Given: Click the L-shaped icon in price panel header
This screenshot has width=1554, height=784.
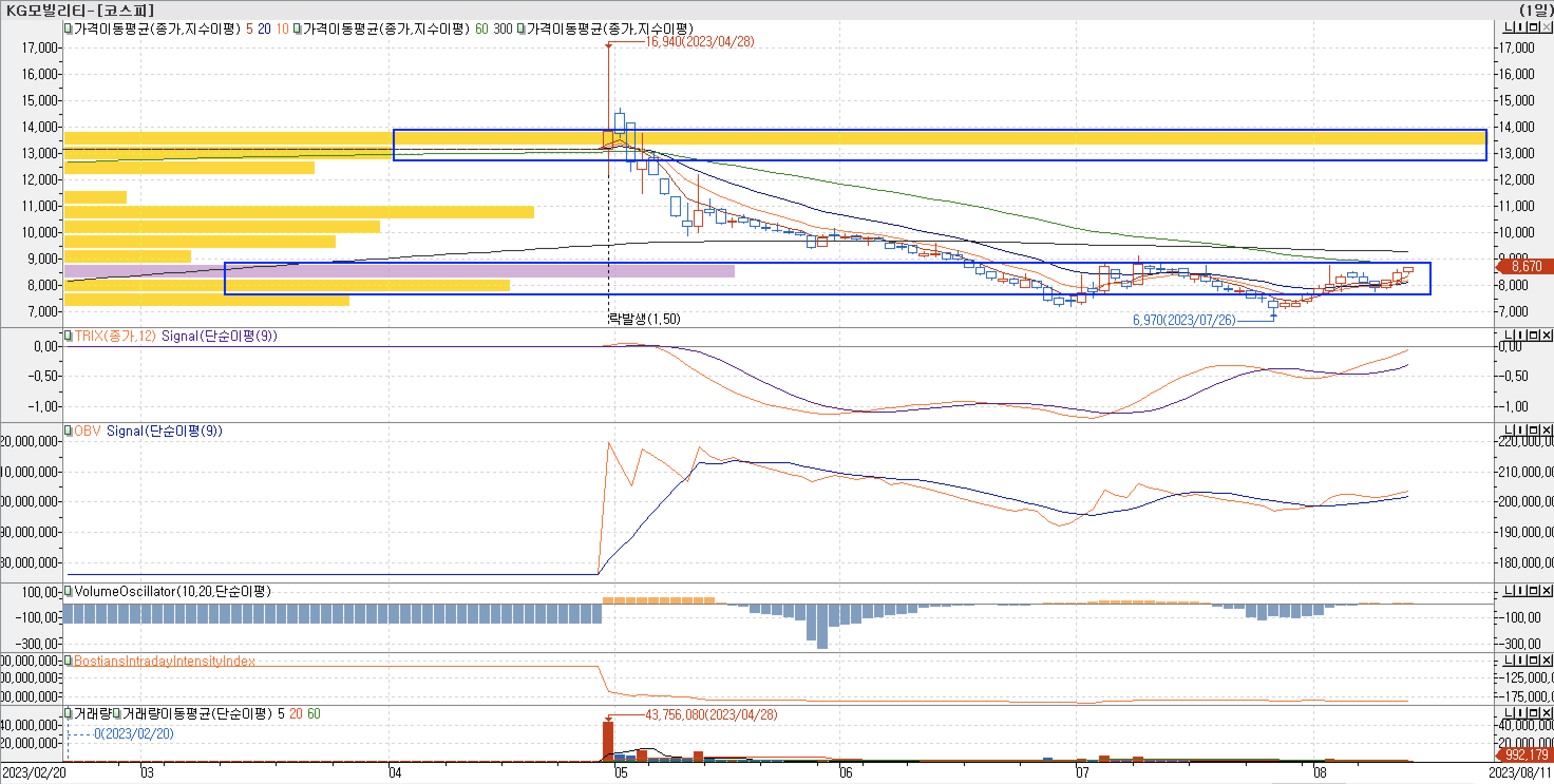Looking at the screenshot, I should tap(1508, 27).
